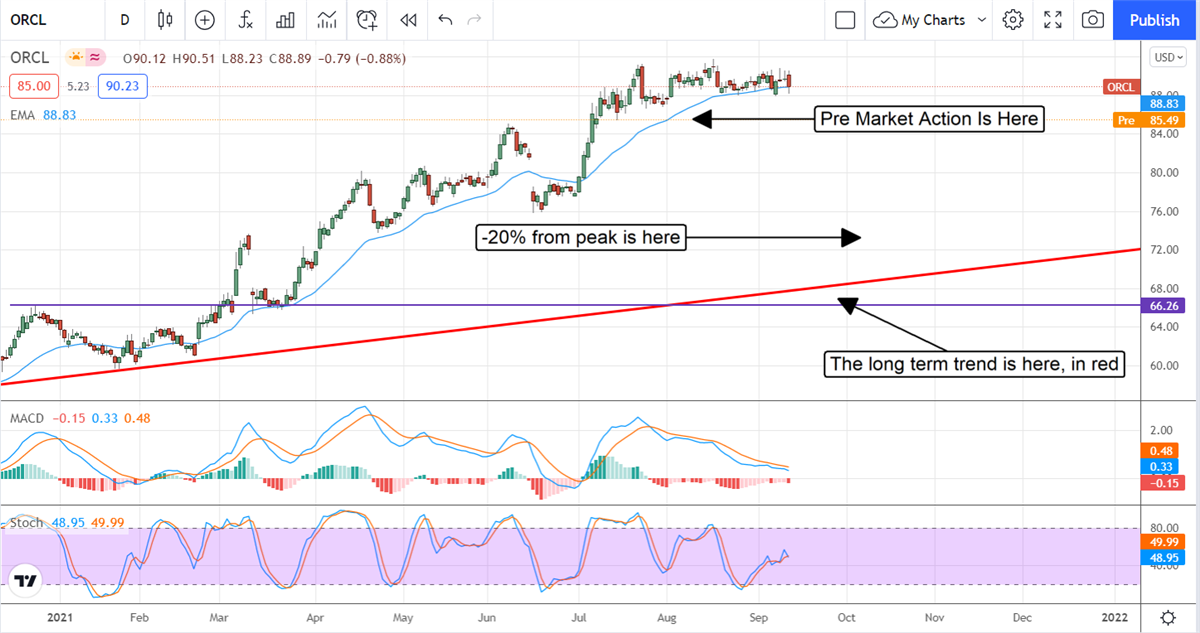Click the ORCL red price label
The image size is (1200, 633).
point(1120,87)
